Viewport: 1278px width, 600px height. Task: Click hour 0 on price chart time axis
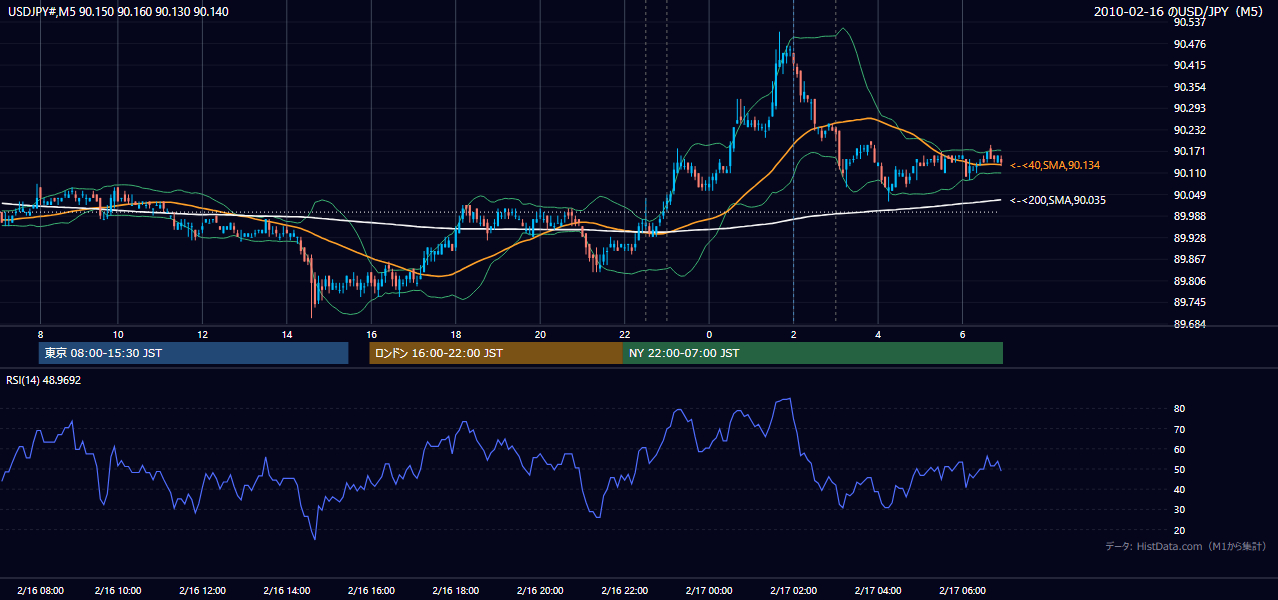(709, 334)
